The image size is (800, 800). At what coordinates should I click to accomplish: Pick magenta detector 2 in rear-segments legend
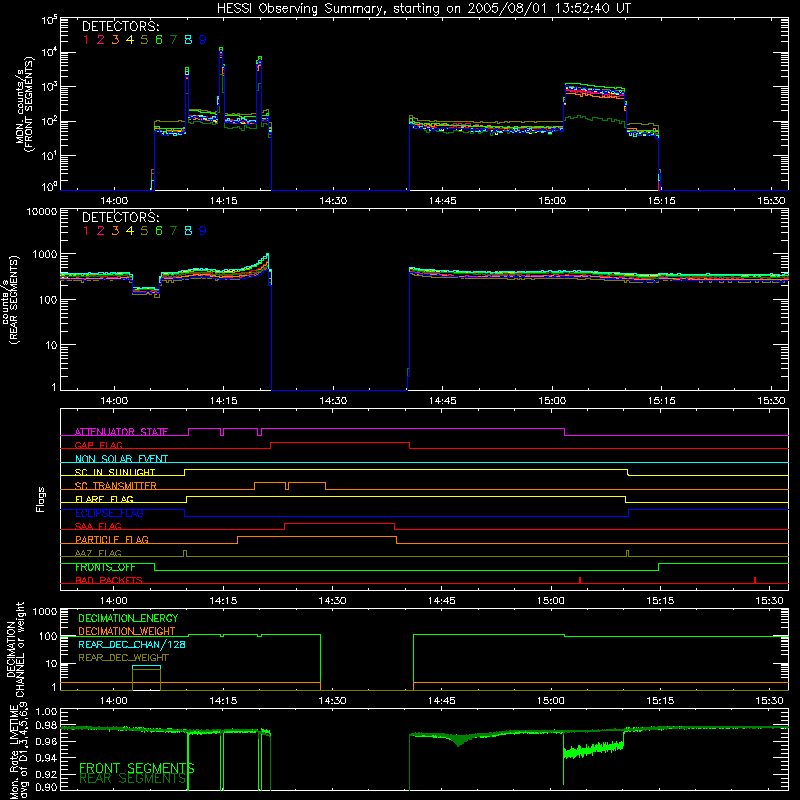[x=101, y=231]
